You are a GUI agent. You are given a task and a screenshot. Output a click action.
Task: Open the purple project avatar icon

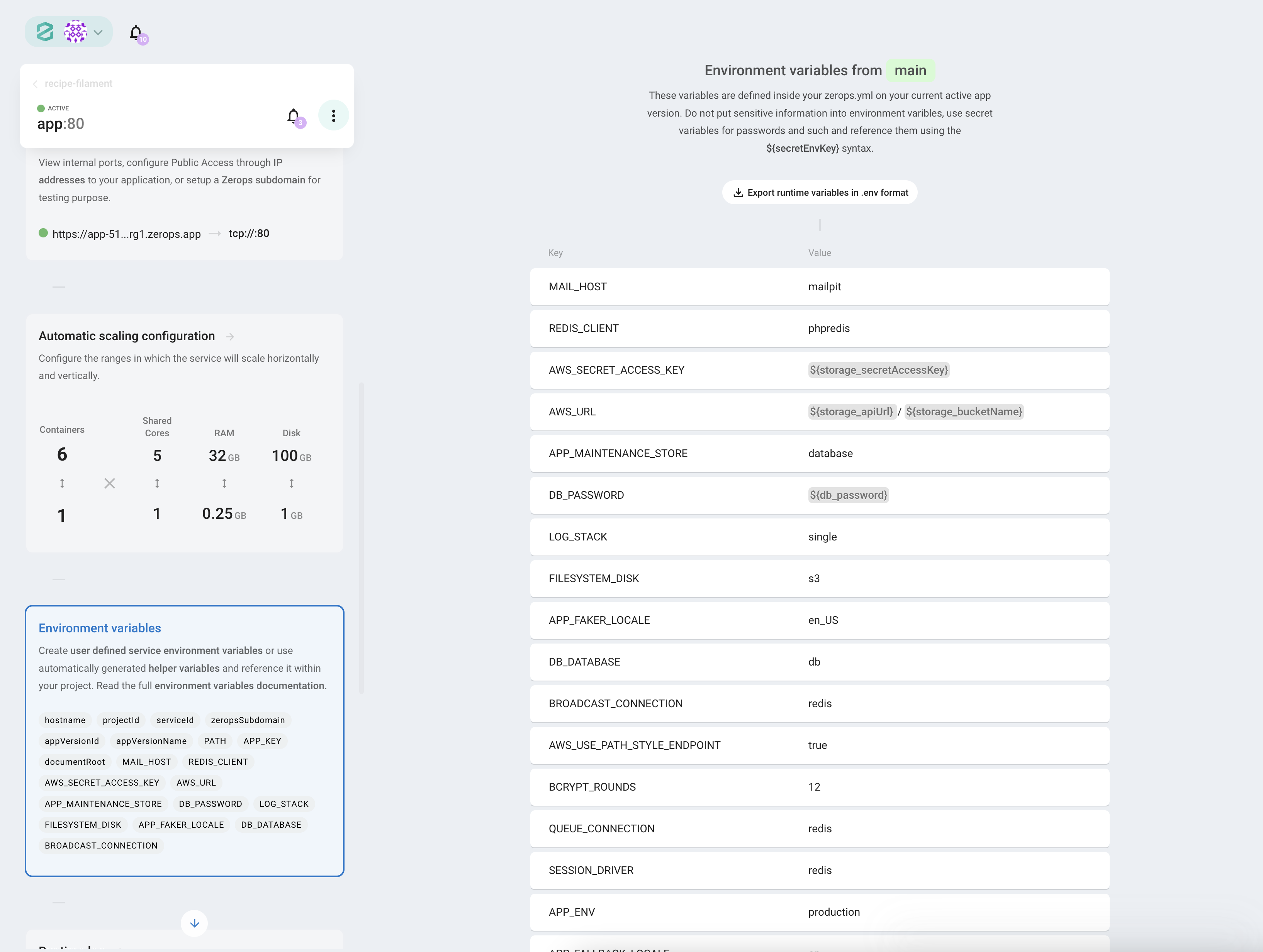point(75,32)
